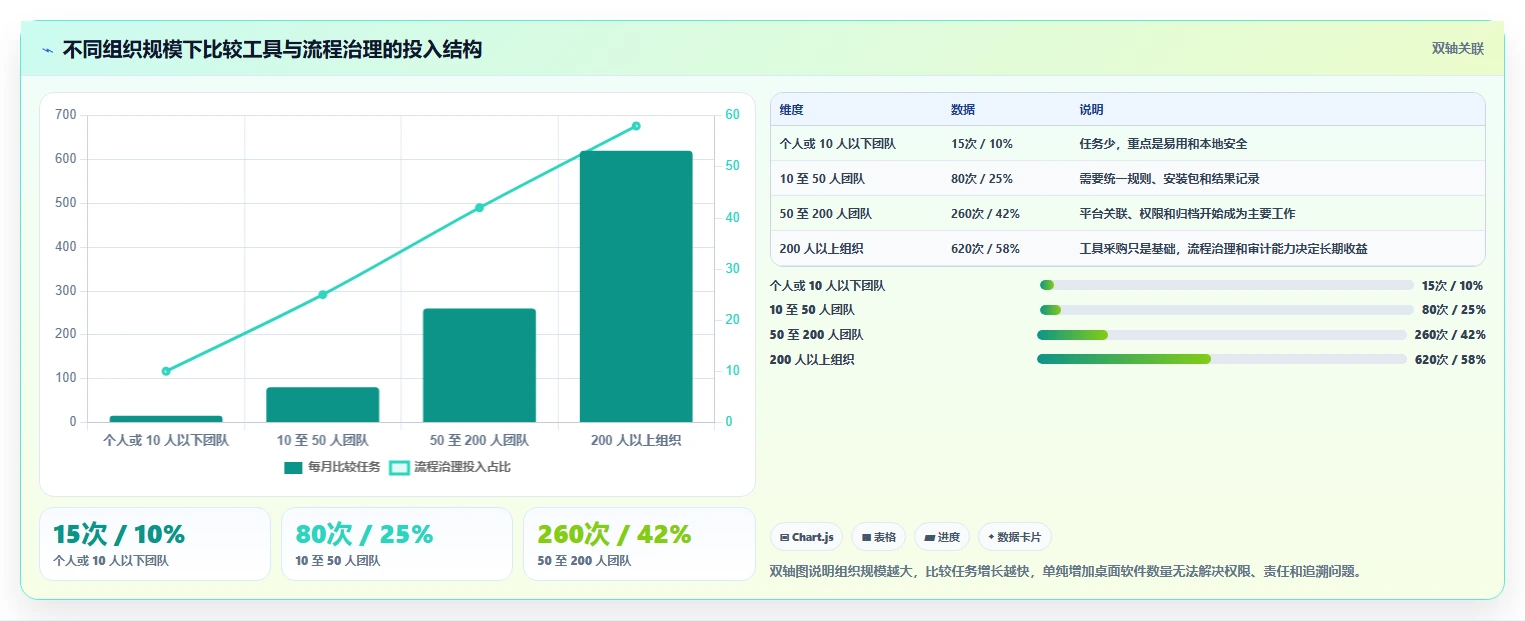Click the panel title 不同组织规模下比较工具与流程治理的投入结构
1525x621 pixels.
click(x=272, y=49)
